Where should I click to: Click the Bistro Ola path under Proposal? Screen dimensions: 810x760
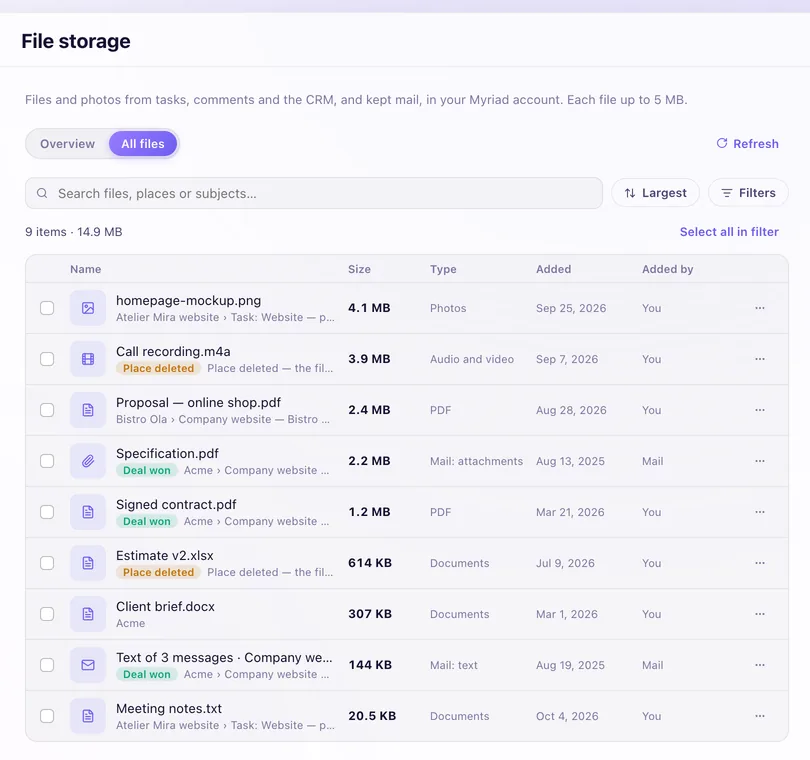point(223,420)
